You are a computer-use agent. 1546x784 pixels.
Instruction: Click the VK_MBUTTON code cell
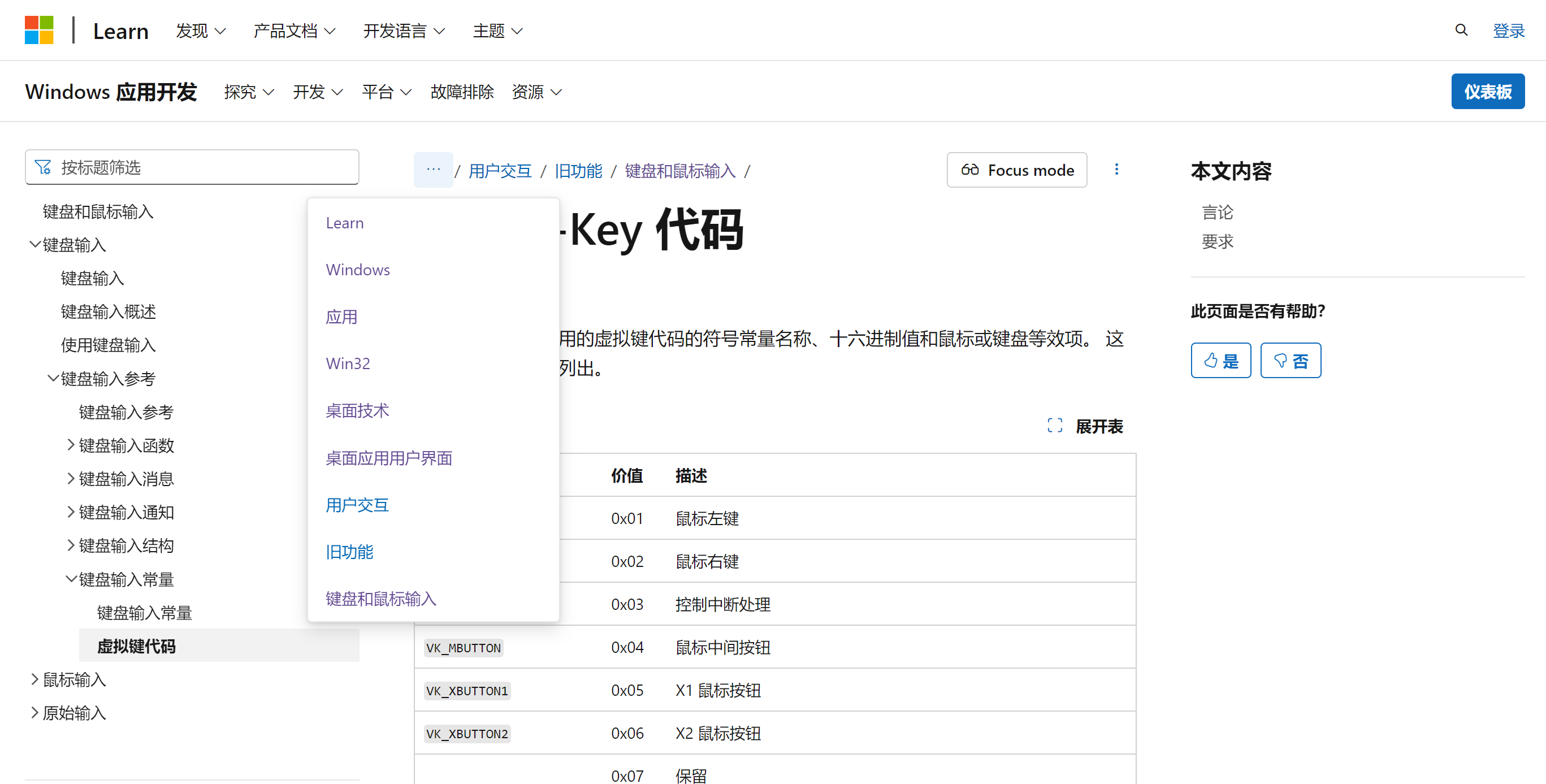pyautogui.click(x=464, y=648)
